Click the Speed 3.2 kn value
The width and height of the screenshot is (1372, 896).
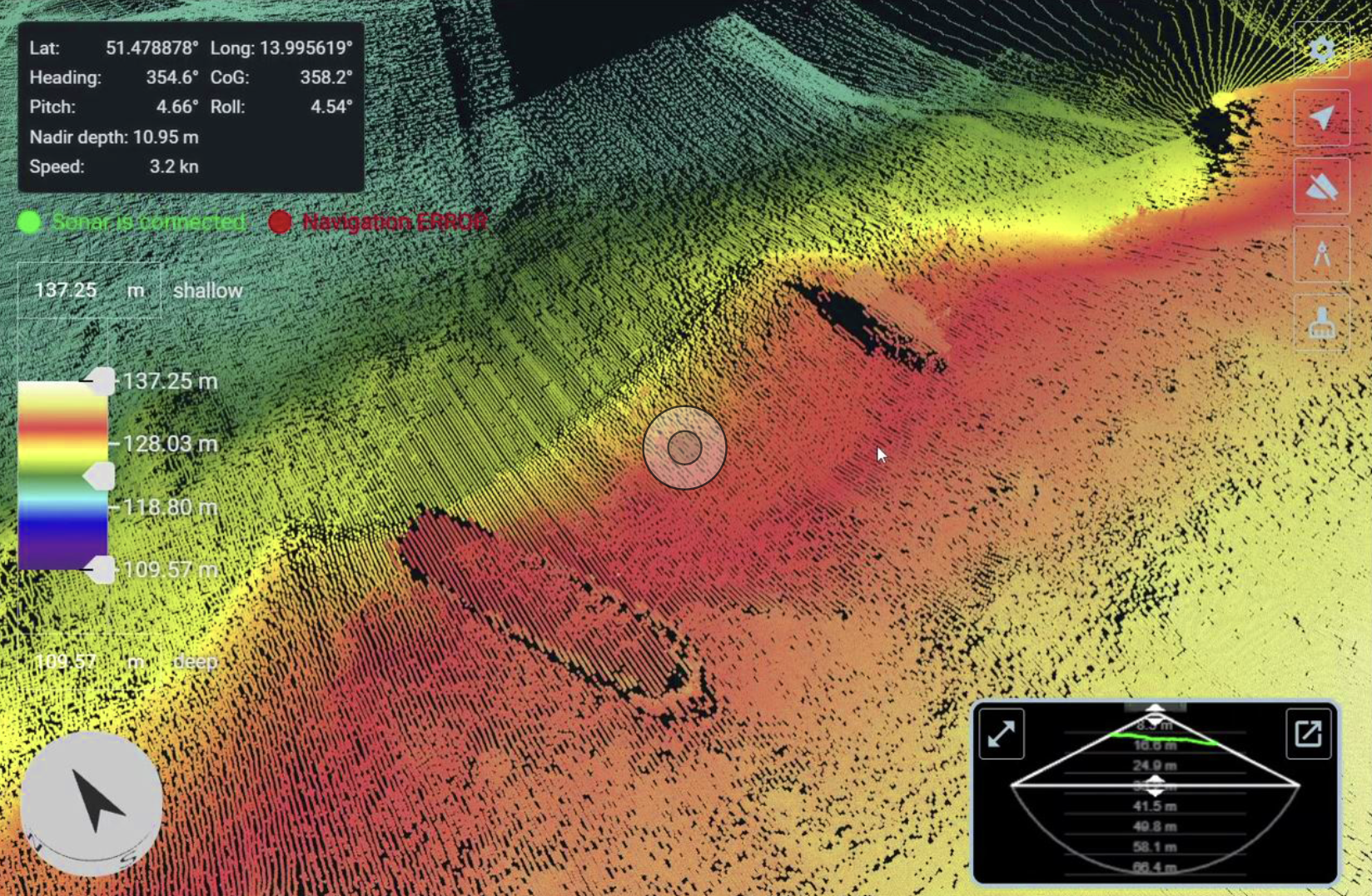pyautogui.click(x=174, y=167)
